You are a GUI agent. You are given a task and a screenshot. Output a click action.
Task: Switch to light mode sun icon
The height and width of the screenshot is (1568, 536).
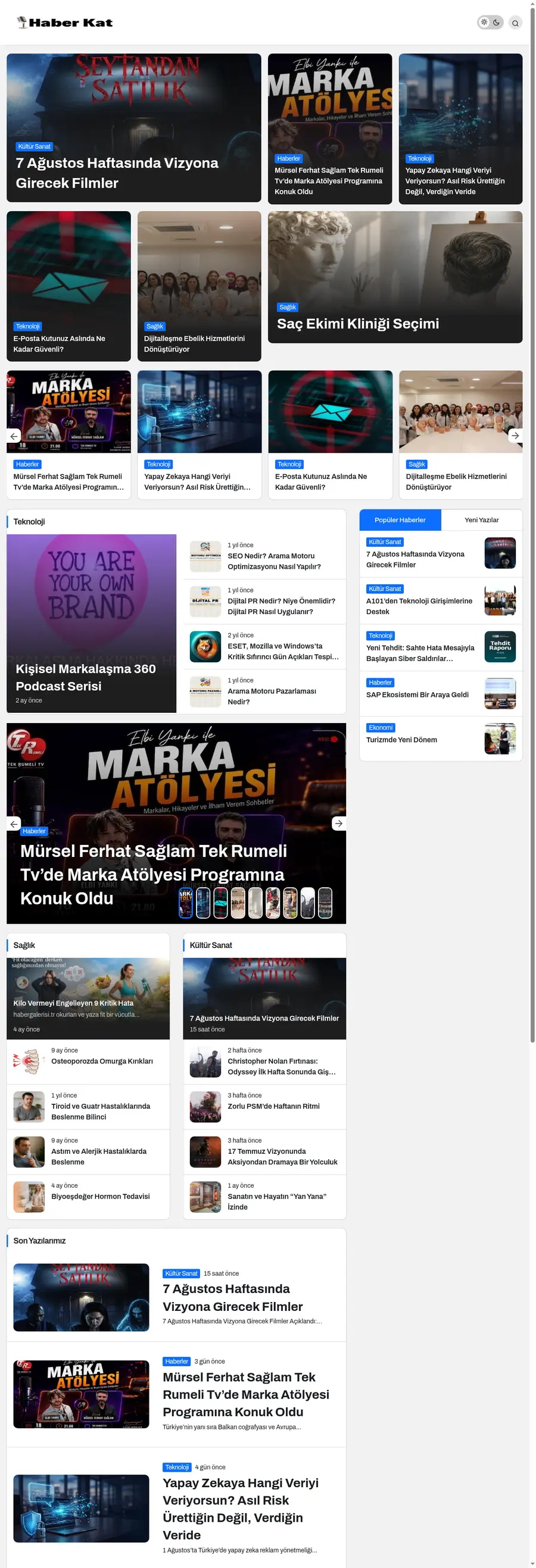(x=484, y=23)
